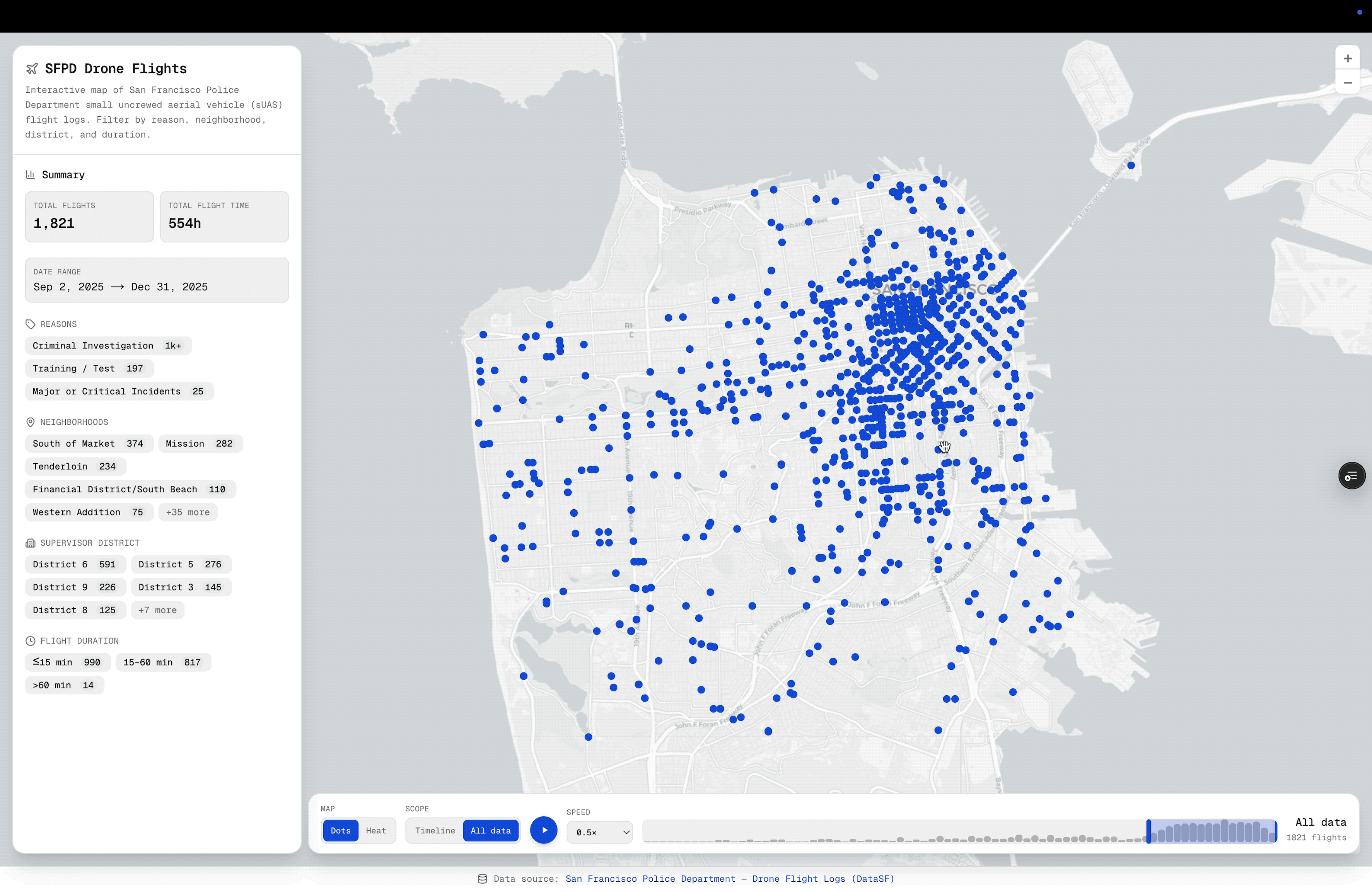Click the clock icon next to Flight Duration
Screen dimensions: 1372x891
click(x=31, y=641)
